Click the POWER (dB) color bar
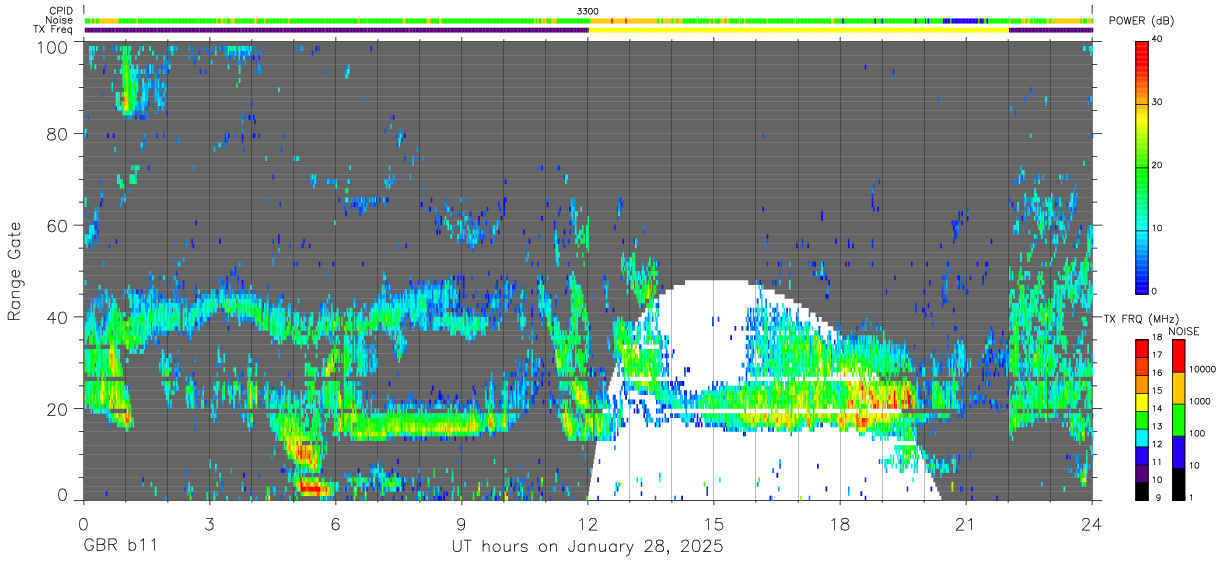1228x567 pixels. coord(1142,166)
